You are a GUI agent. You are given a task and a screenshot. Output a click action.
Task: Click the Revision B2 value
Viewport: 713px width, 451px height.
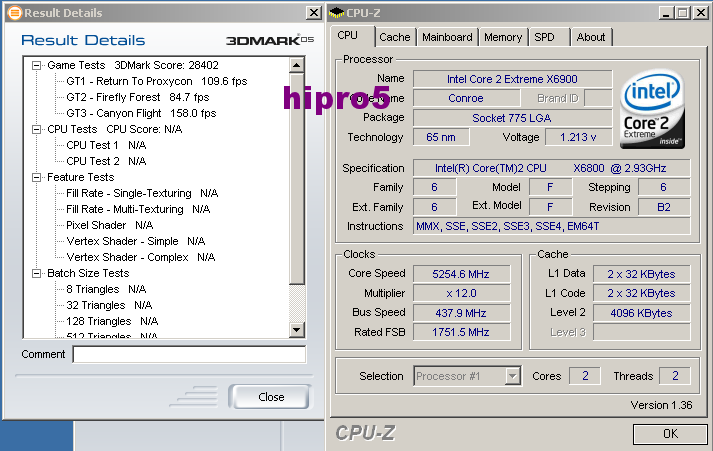click(664, 207)
